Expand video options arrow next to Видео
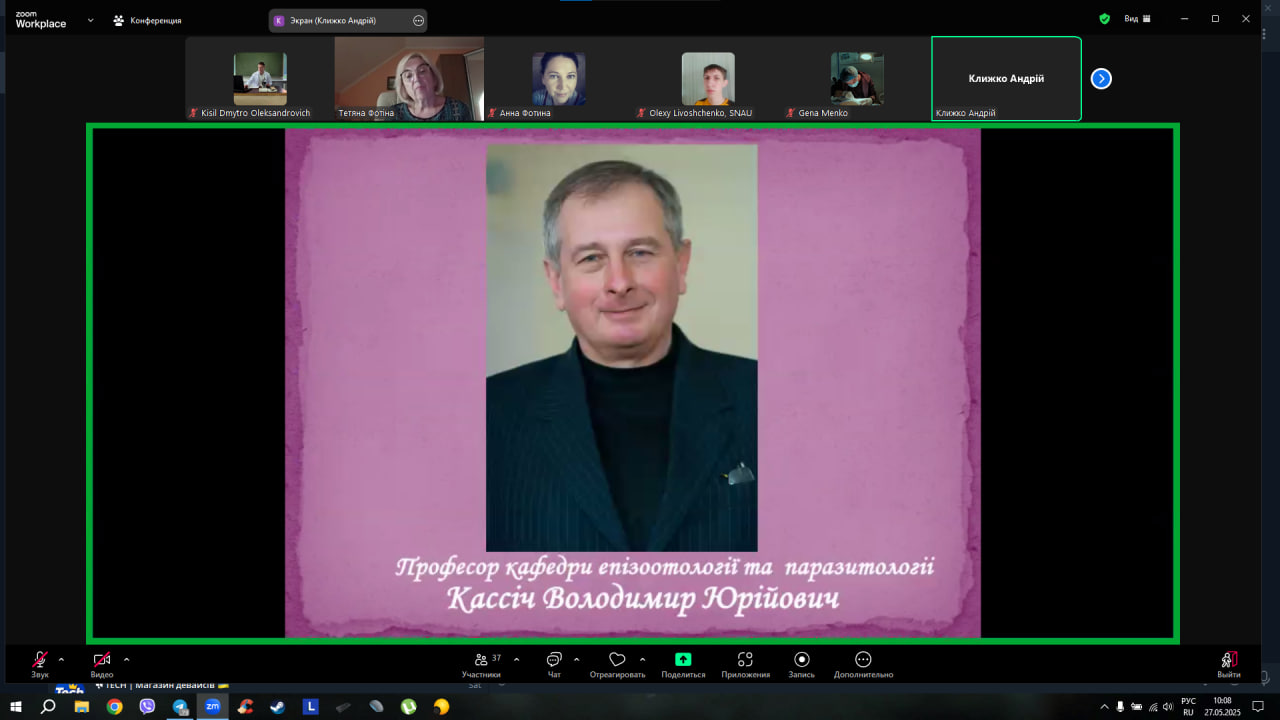1280x720 pixels. tap(126, 659)
